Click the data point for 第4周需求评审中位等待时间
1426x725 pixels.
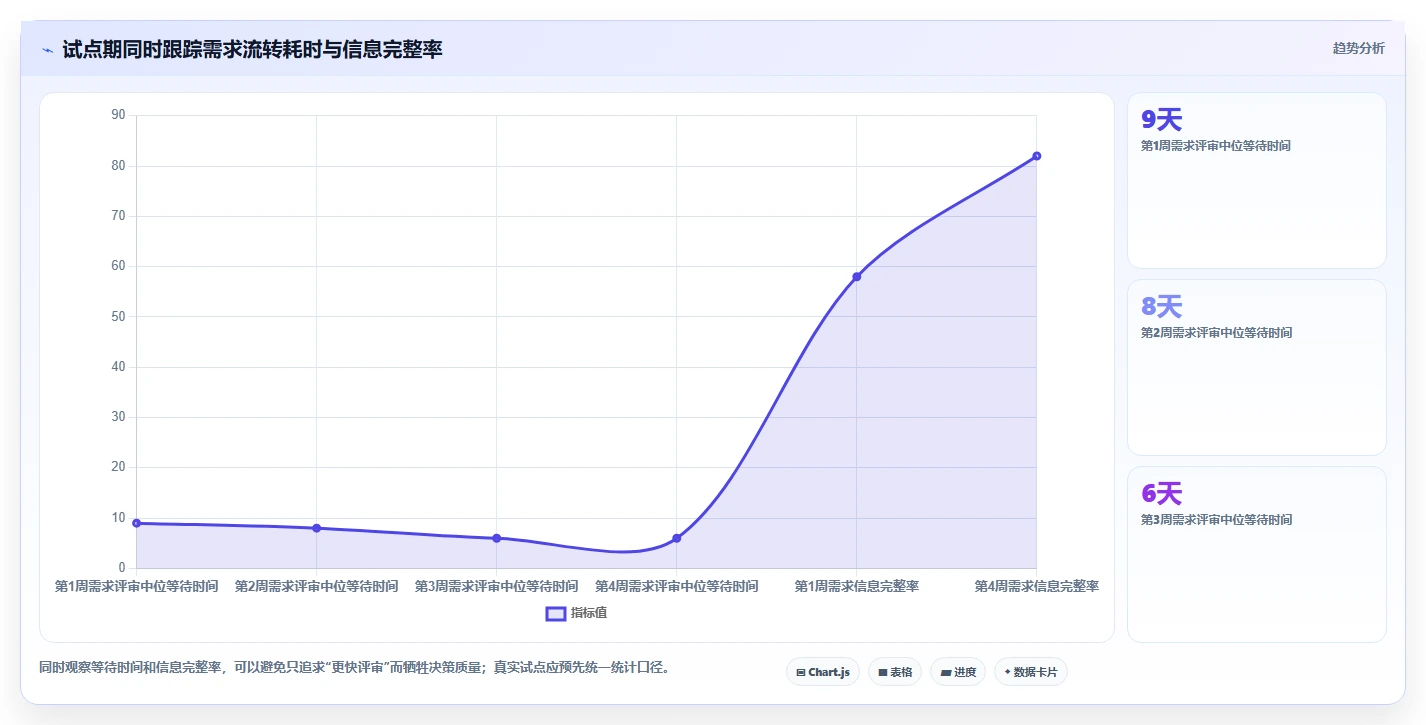(677, 538)
